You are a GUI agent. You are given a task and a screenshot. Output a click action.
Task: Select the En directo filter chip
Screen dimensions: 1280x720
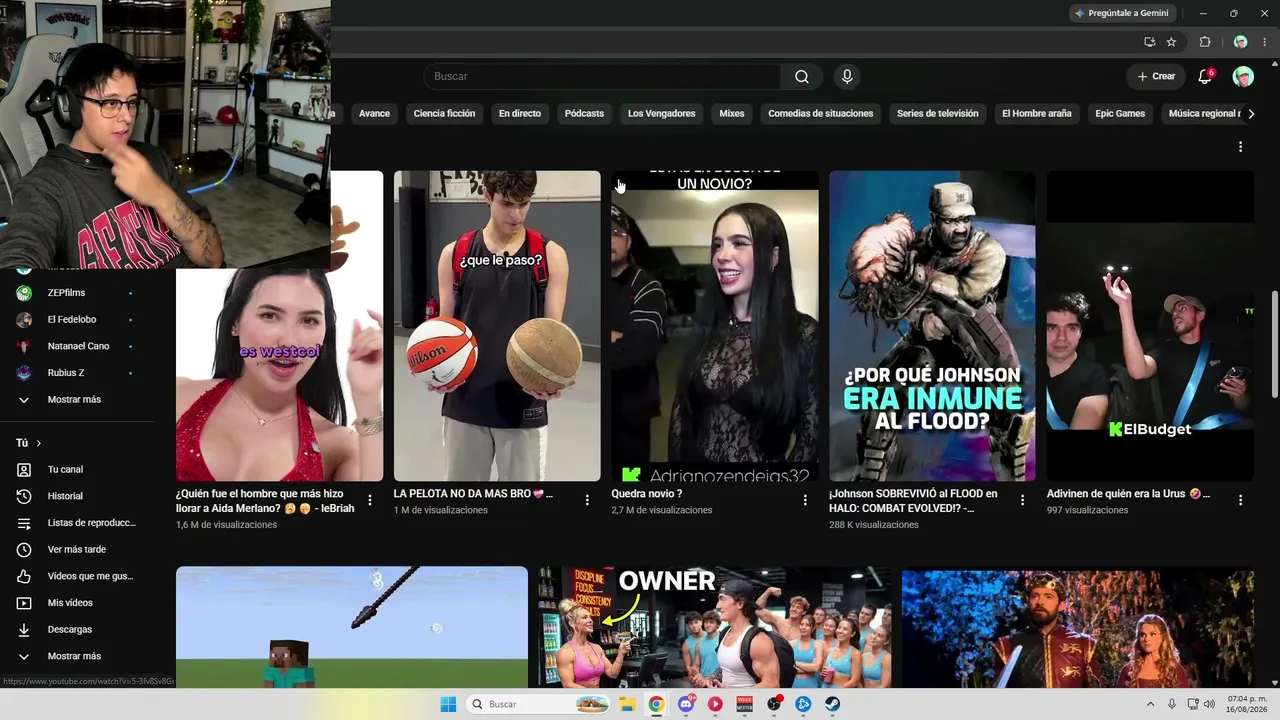(x=520, y=114)
